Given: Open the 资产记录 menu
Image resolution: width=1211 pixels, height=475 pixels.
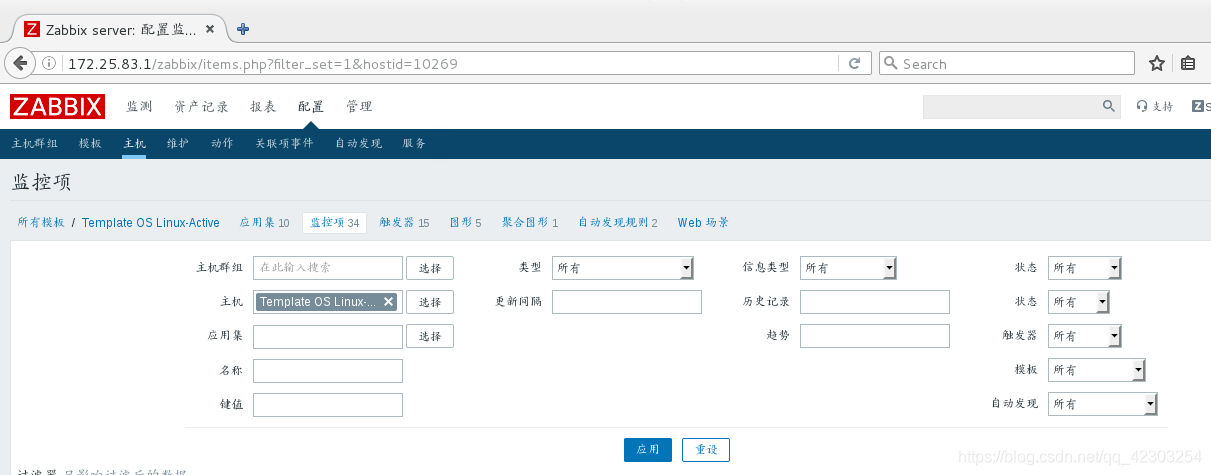Looking at the screenshot, I should pyautogui.click(x=201, y=106).
